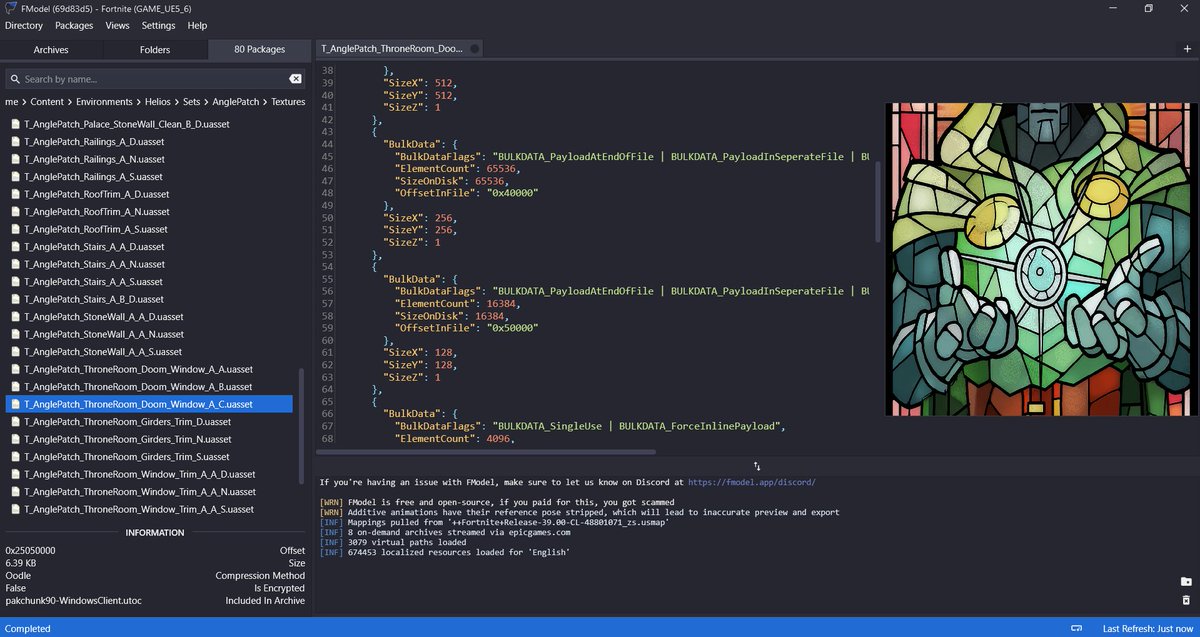Add a new tab with the plus icon
This screenshot has height=637, width=1200.
(x=1187, y=49)
